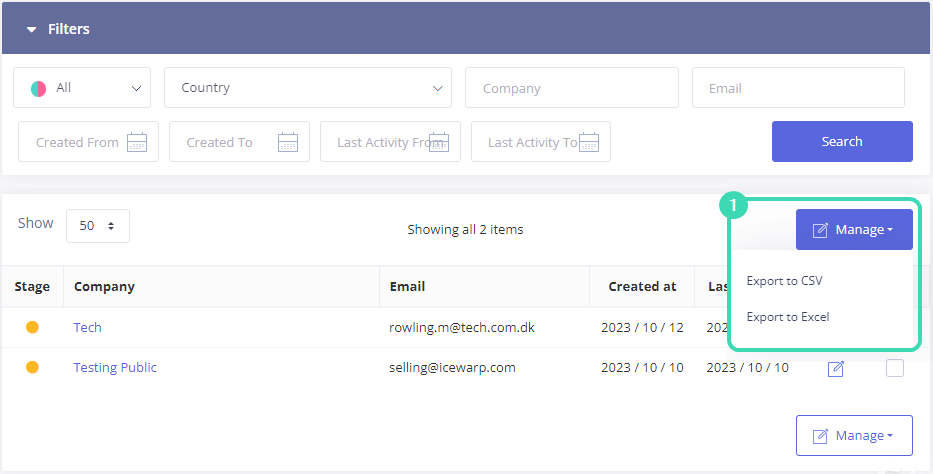The width and height of the screenshot is (933, 474).
Task: Expand the Country dropdown
Action: coord(307,88)
